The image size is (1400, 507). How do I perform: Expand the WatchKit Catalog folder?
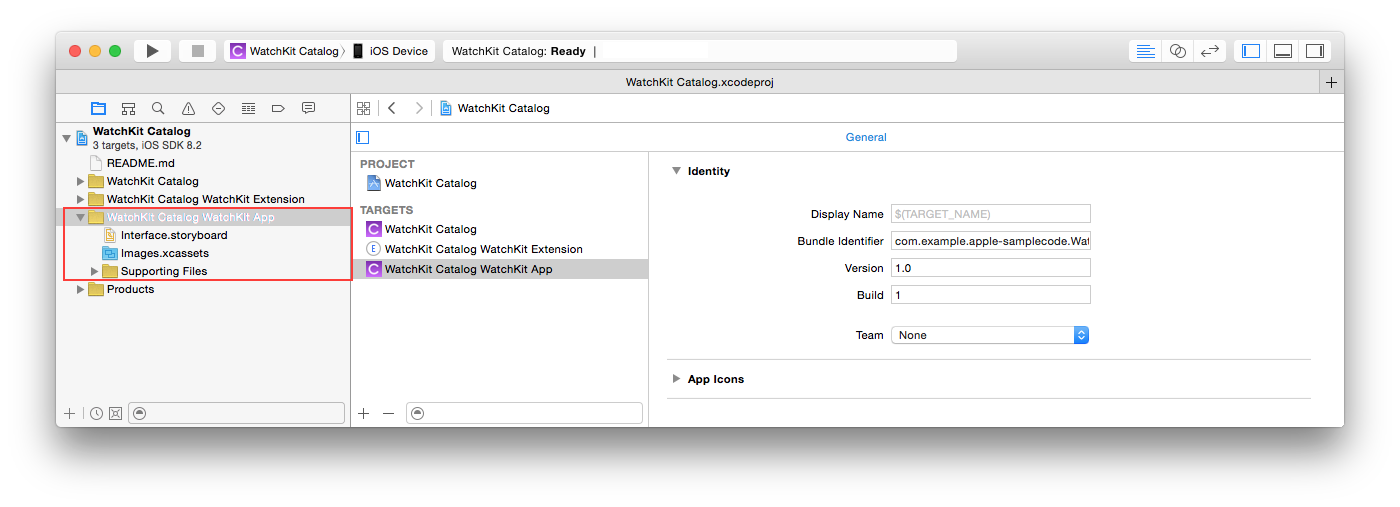pos(81,181)
